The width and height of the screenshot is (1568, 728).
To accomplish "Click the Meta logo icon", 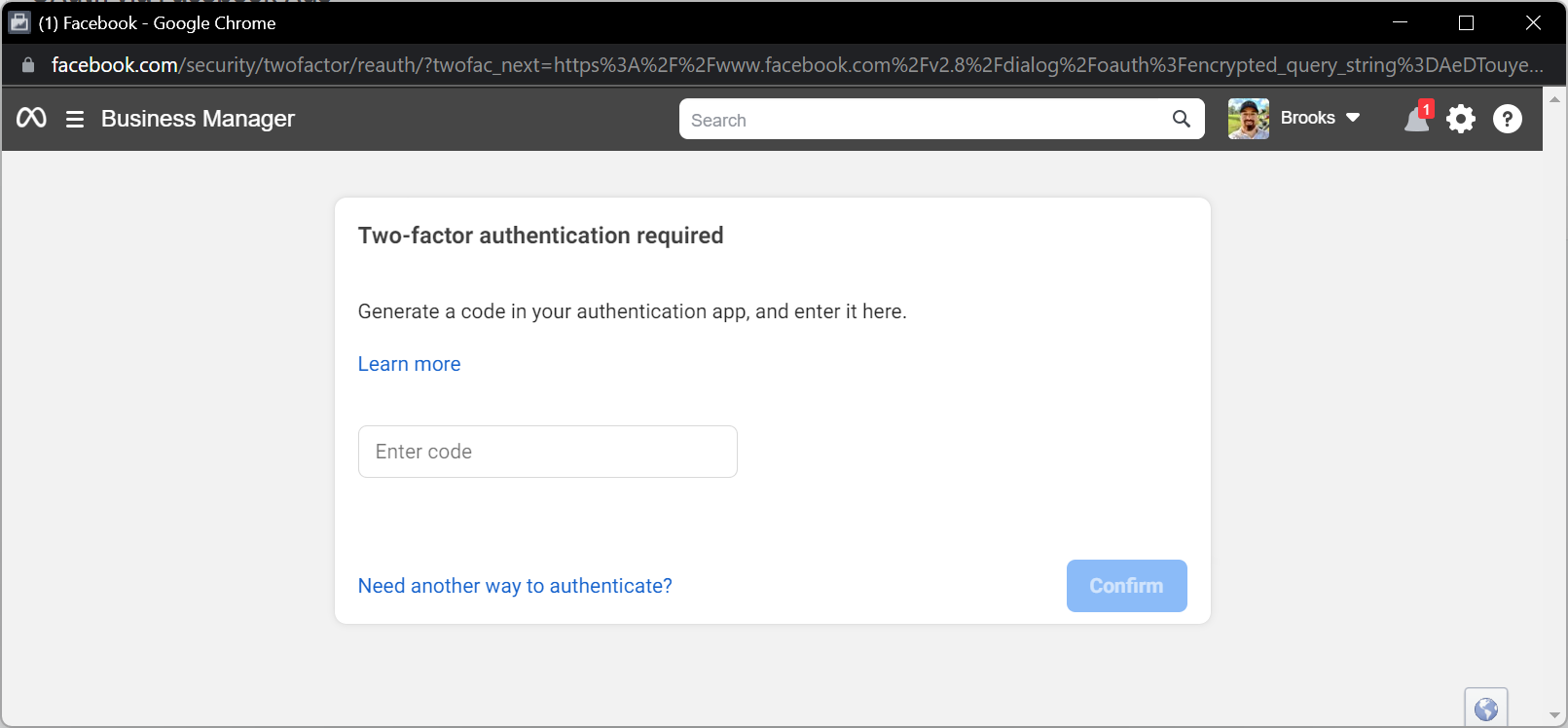I will (x=31, y=118).
